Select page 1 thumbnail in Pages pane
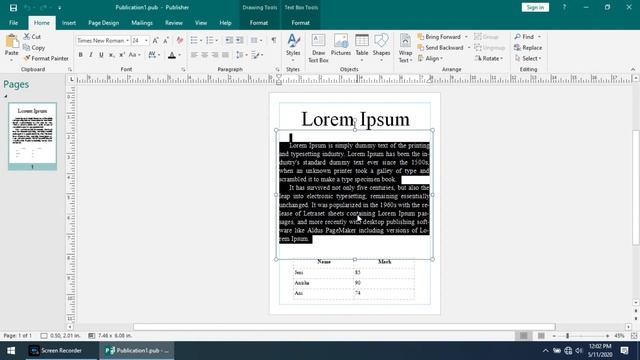The width and height of the screenshot is (640, 360). 32,136
